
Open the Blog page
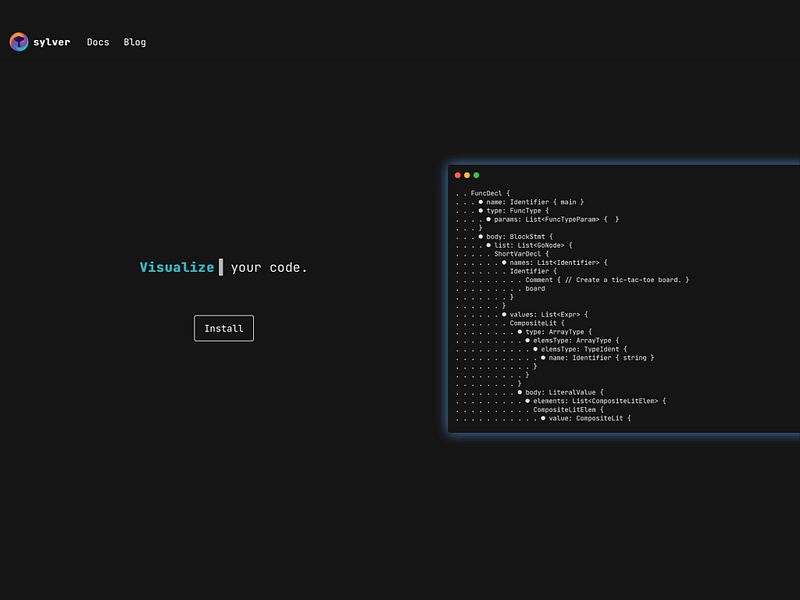pyautogui.click(x=135, y=42)
